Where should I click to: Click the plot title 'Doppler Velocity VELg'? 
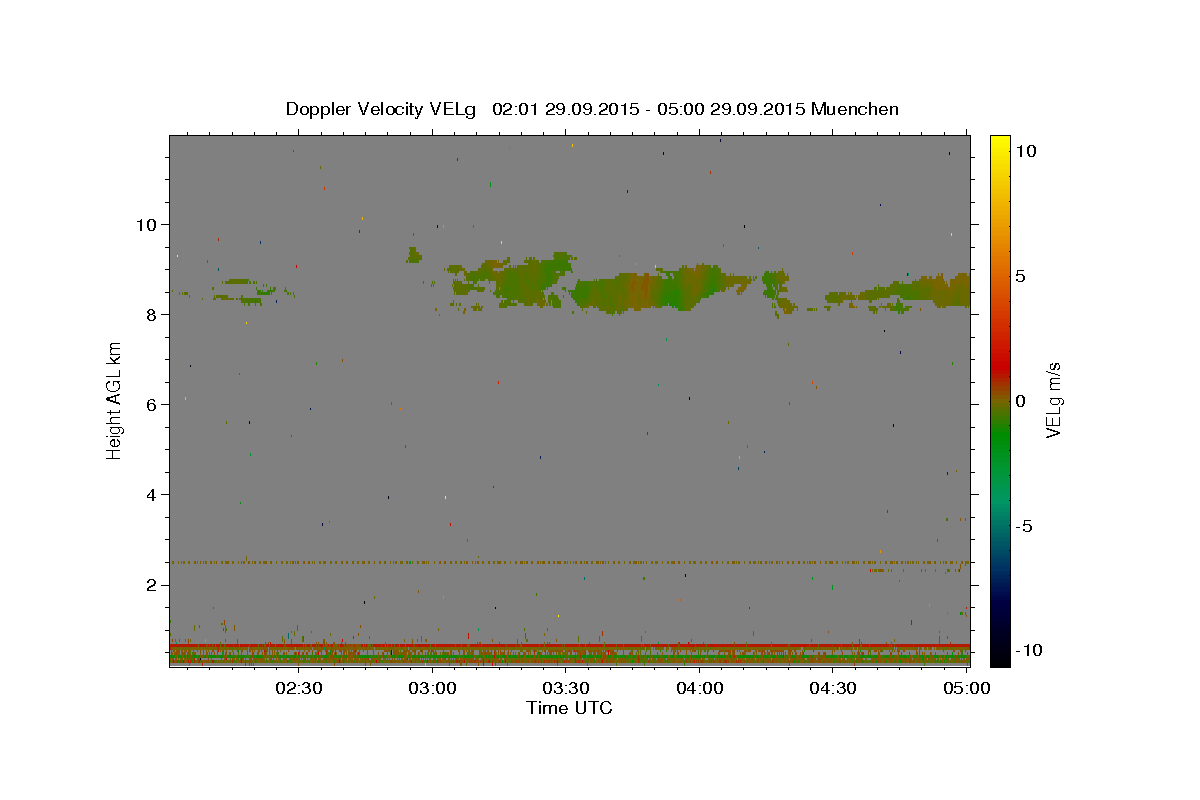click(381, 109)
